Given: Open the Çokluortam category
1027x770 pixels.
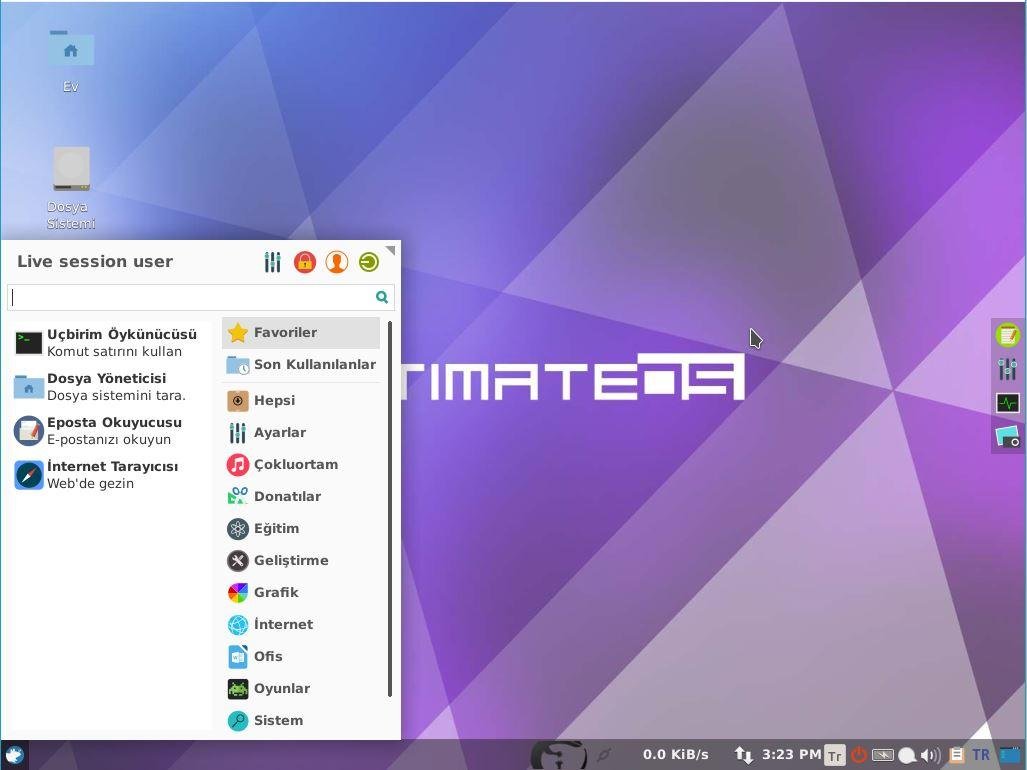Looking at the screenshot, I should tap(301, 464).
